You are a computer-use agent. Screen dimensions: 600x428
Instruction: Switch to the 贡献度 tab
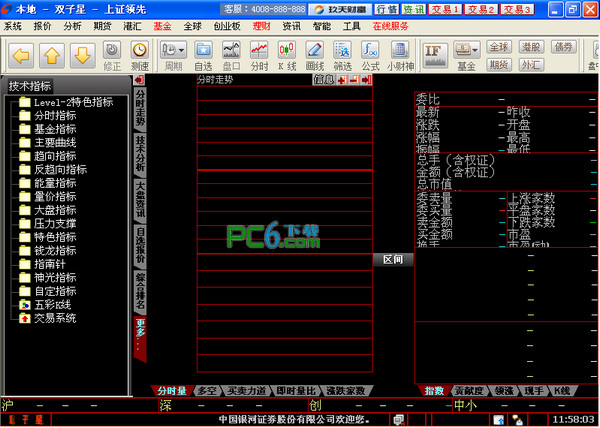tap(468, 390)
